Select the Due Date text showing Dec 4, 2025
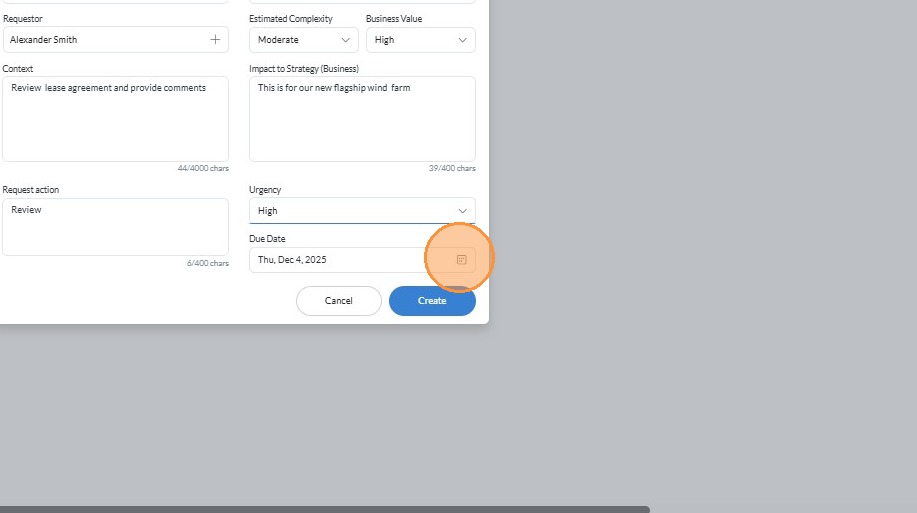This screenshot has width=917, height=513. (x=292, y=260)
